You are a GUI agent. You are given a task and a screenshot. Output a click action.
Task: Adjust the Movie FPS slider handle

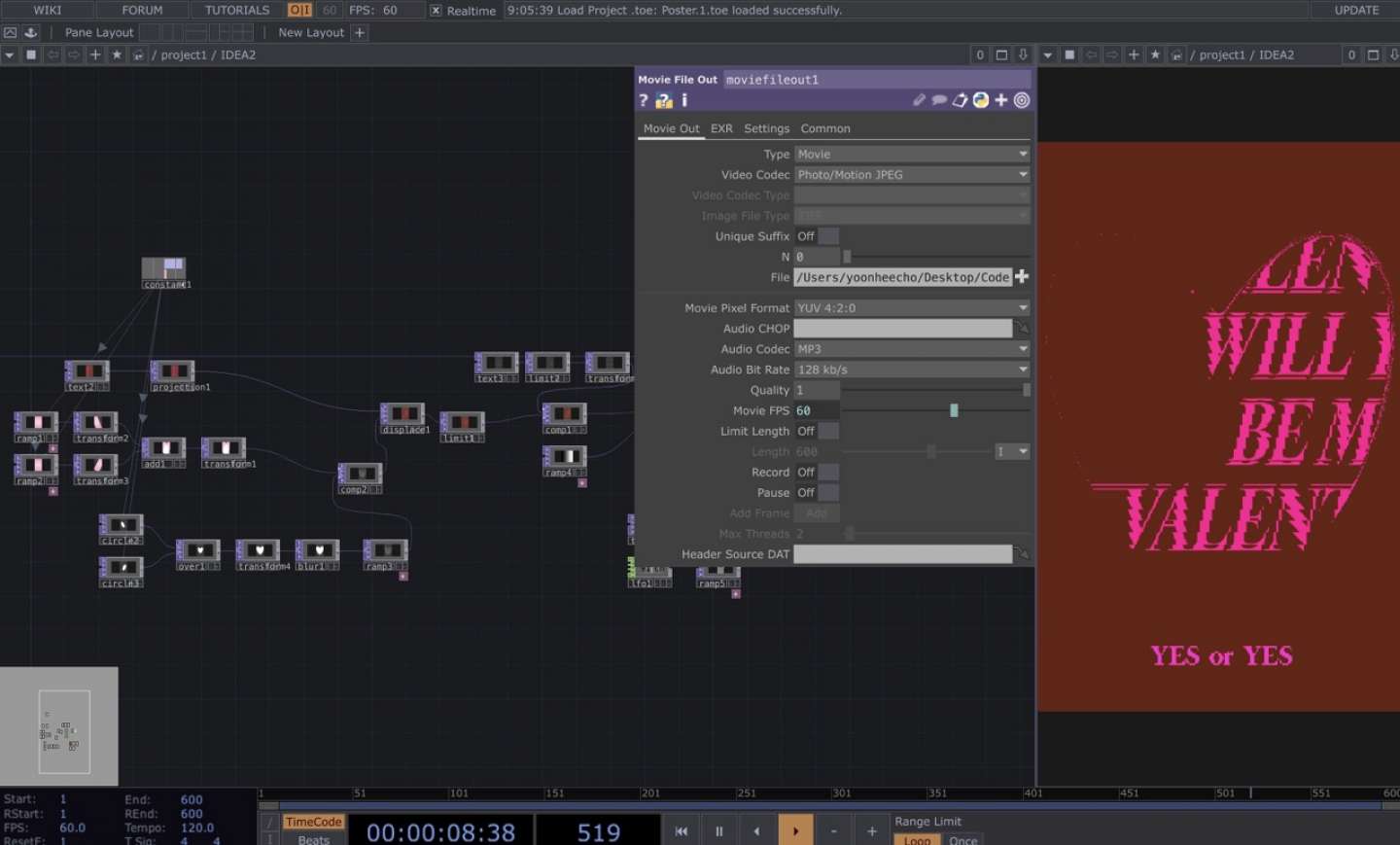pyautogui.click(x=954, y=410)
